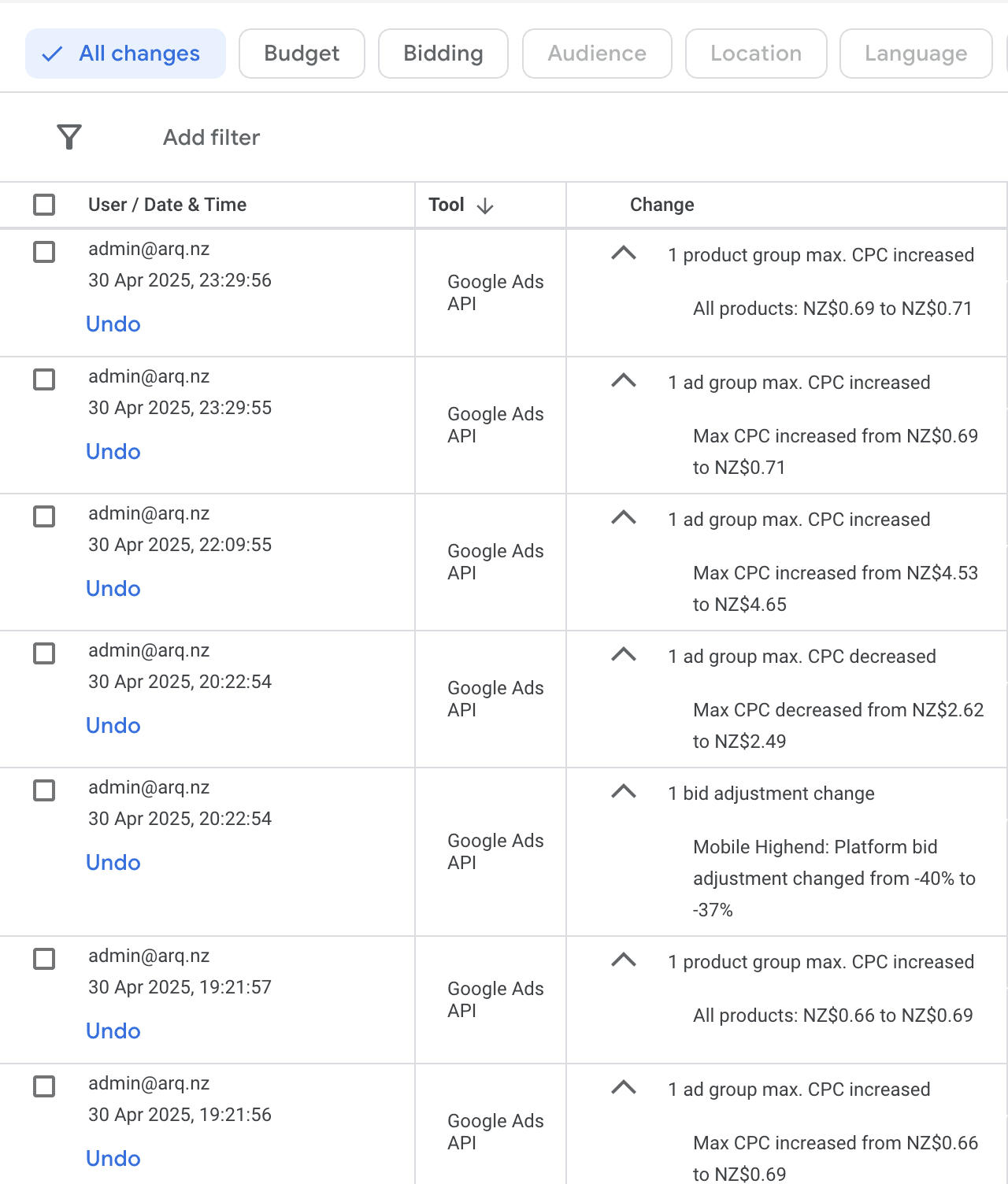Tick the select-all checkbox in header

pos(44,205)
